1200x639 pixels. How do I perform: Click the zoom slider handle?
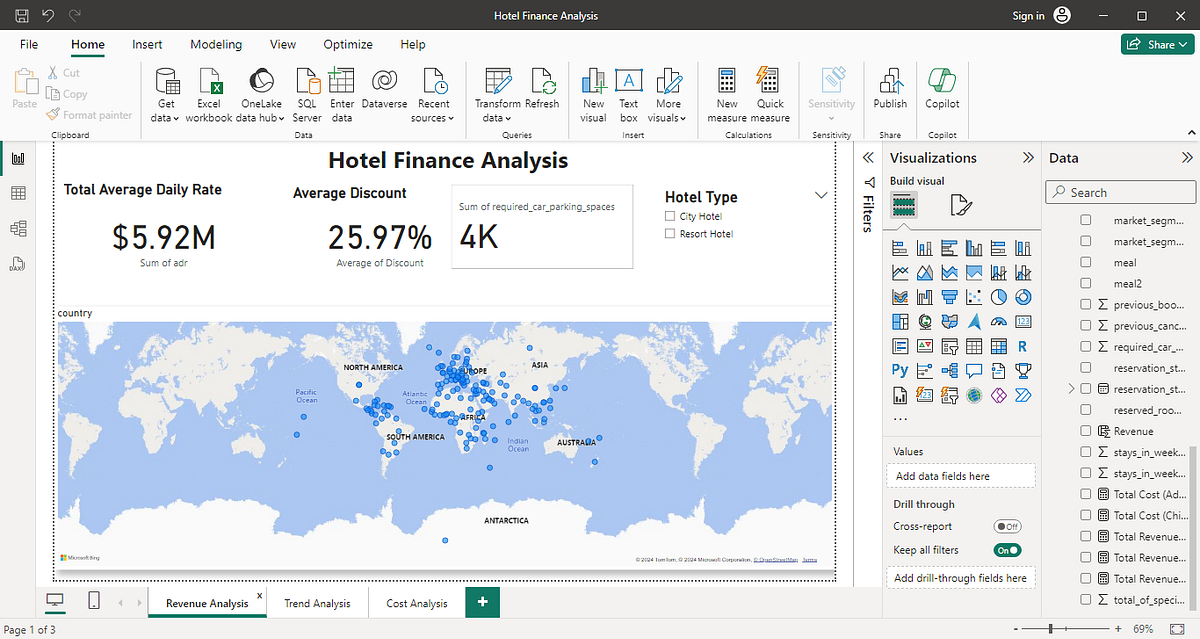point(1051,629)
